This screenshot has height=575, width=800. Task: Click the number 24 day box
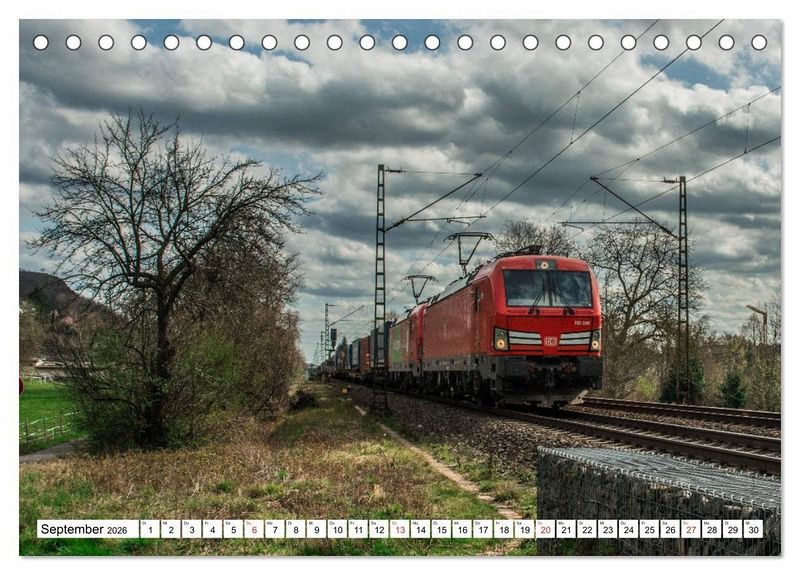point(629,529)
